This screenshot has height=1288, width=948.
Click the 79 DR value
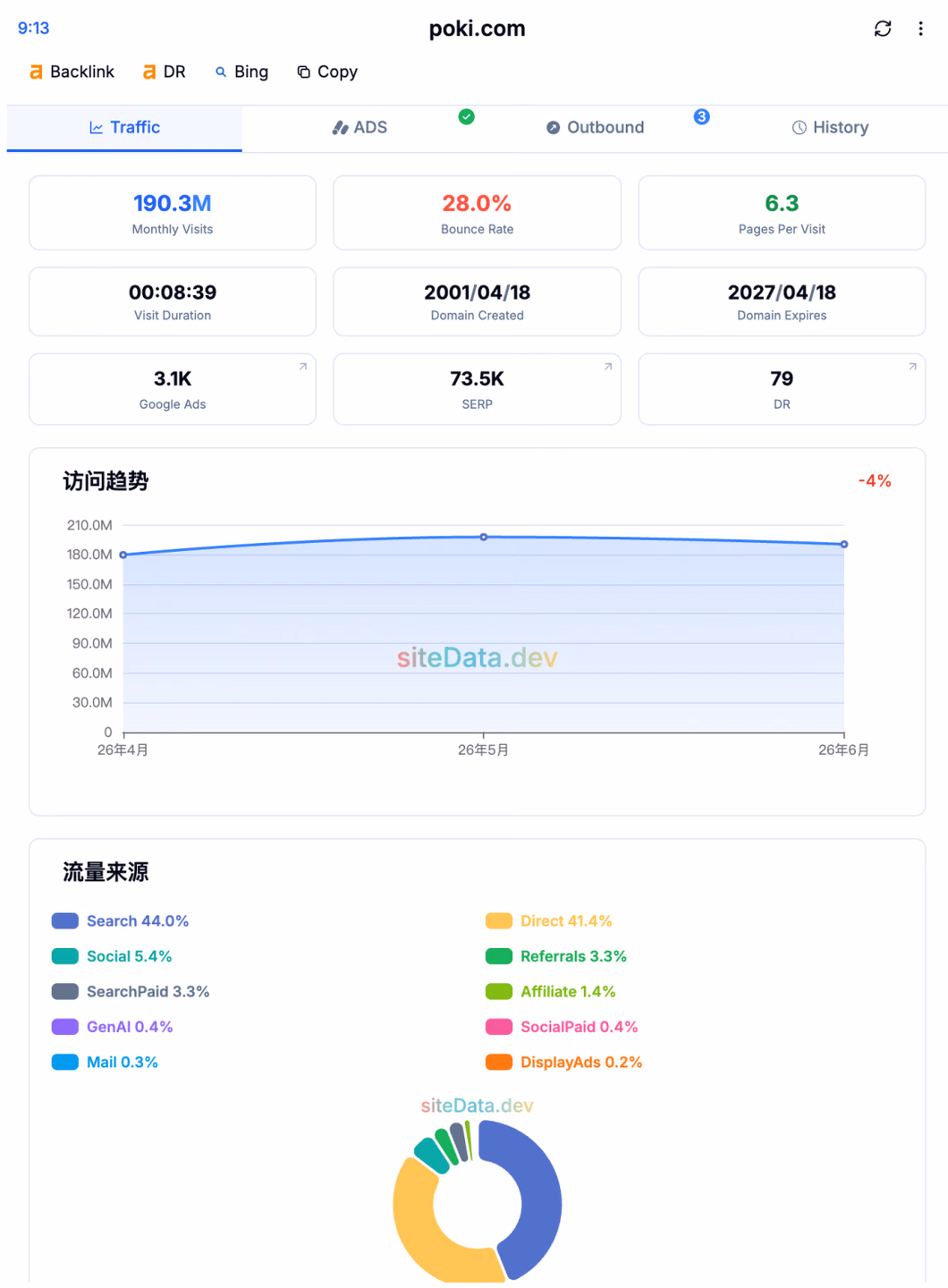[782, 378]
